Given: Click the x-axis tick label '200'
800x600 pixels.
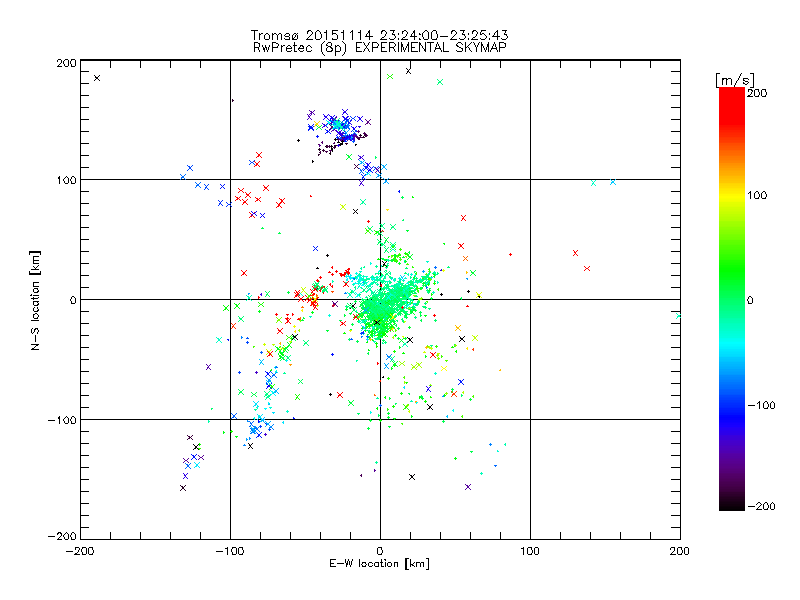Looking at the screenshot, I should [x=680, y=551].
